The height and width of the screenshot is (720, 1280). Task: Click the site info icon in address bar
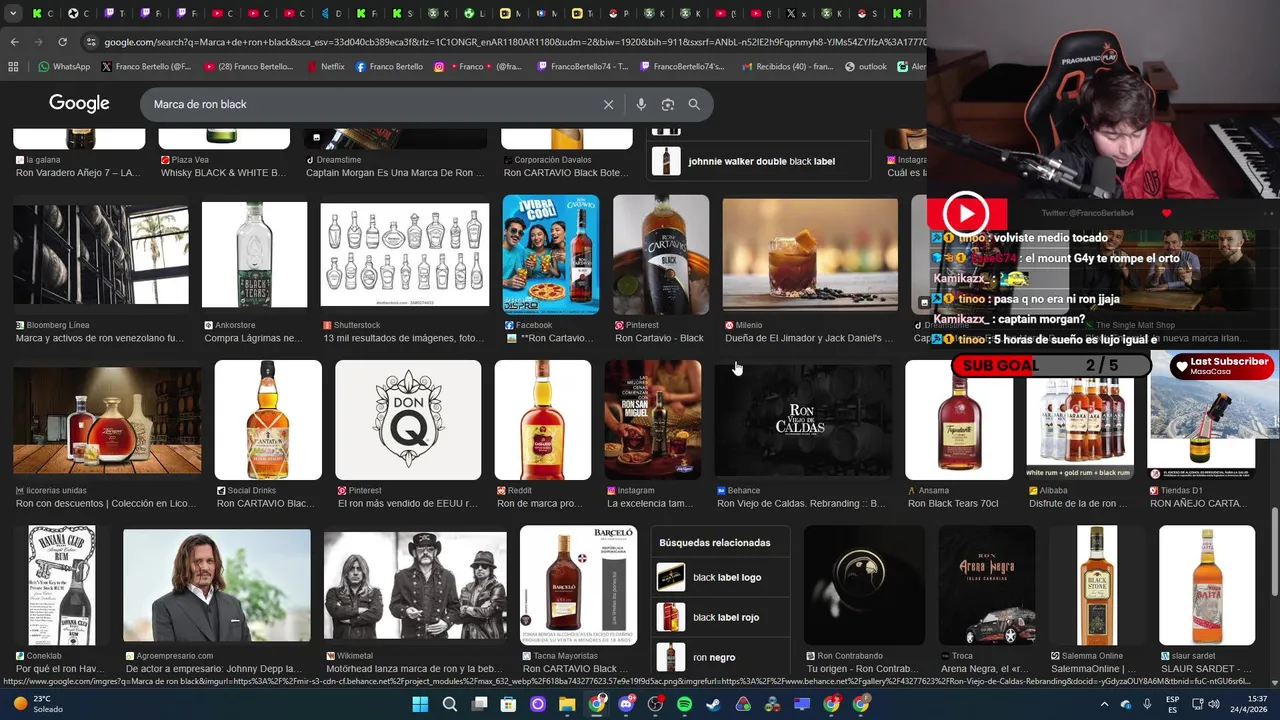coord(91,42)
